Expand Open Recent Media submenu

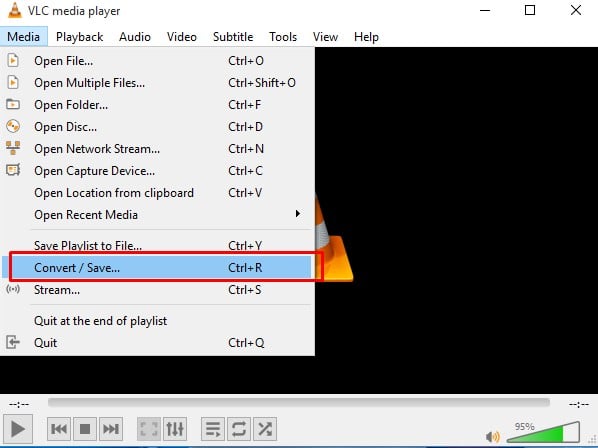157,215
